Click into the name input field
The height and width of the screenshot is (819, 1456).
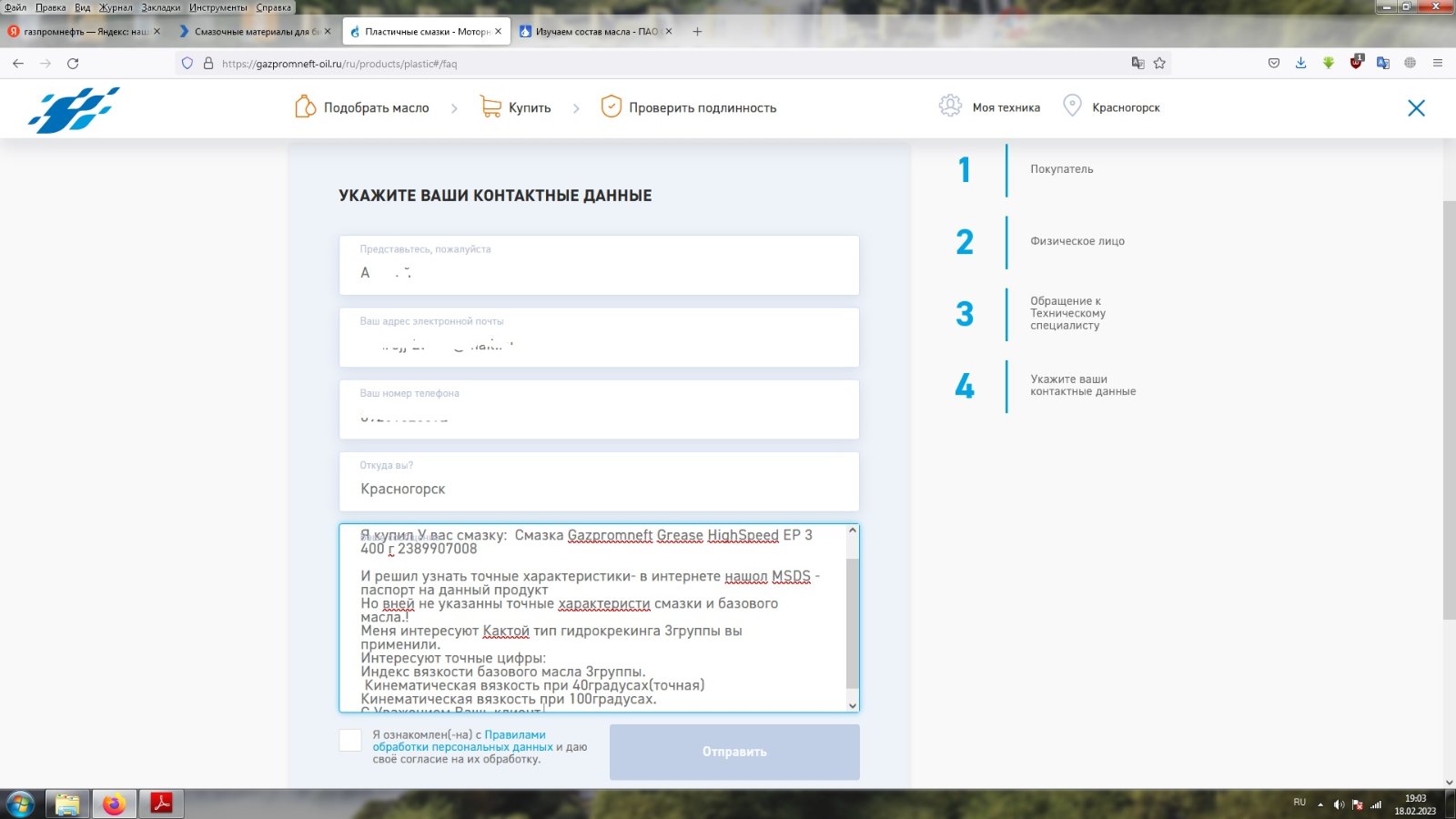(x=599, y=265)
